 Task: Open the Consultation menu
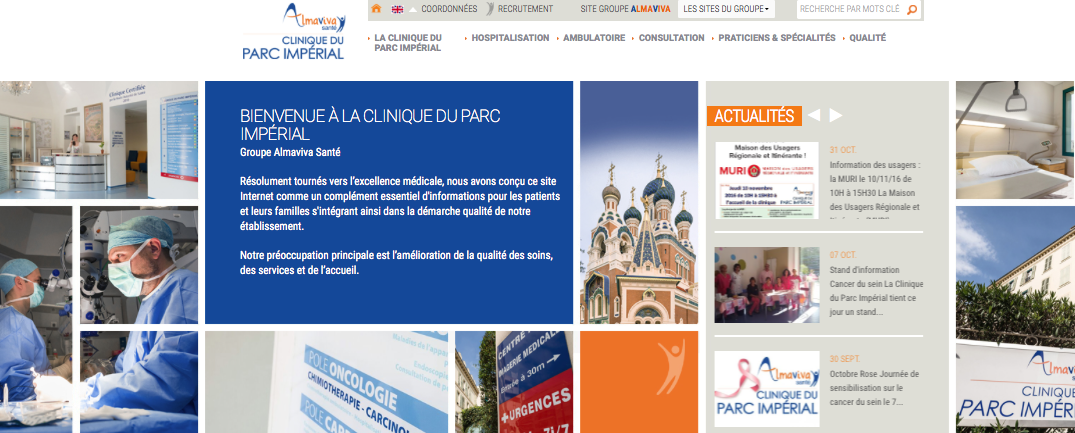pyautogui.click(x=671, y=38)
